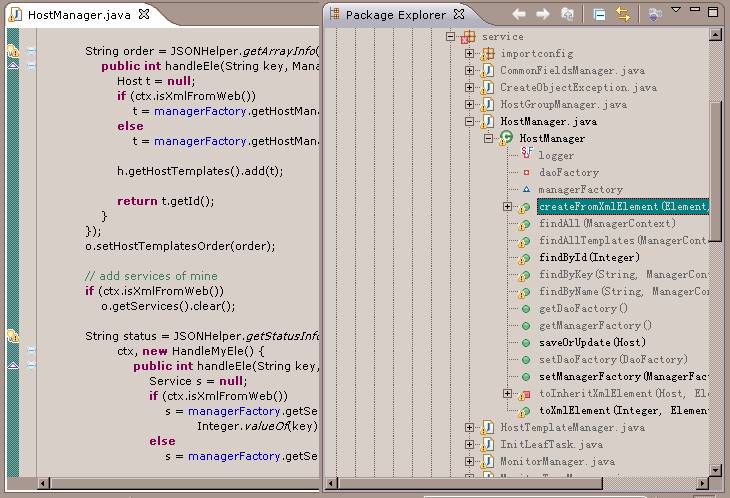Click the toInheritXmlElement private method icon
The width and height of the screenshot is (730, 498).
[x=525, y=395]
